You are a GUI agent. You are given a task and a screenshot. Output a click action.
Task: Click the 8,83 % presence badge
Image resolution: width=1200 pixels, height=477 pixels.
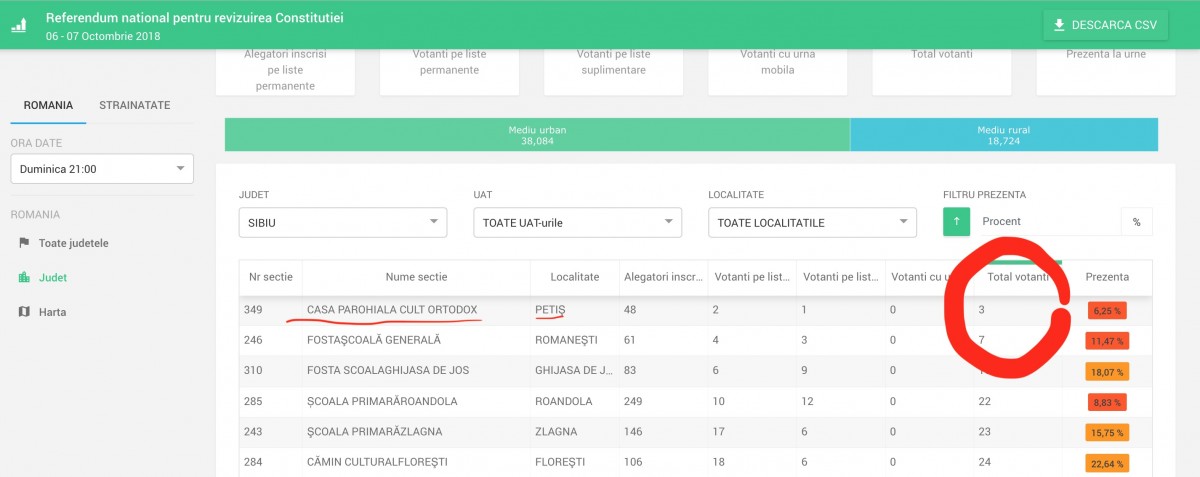(1107, 402)
